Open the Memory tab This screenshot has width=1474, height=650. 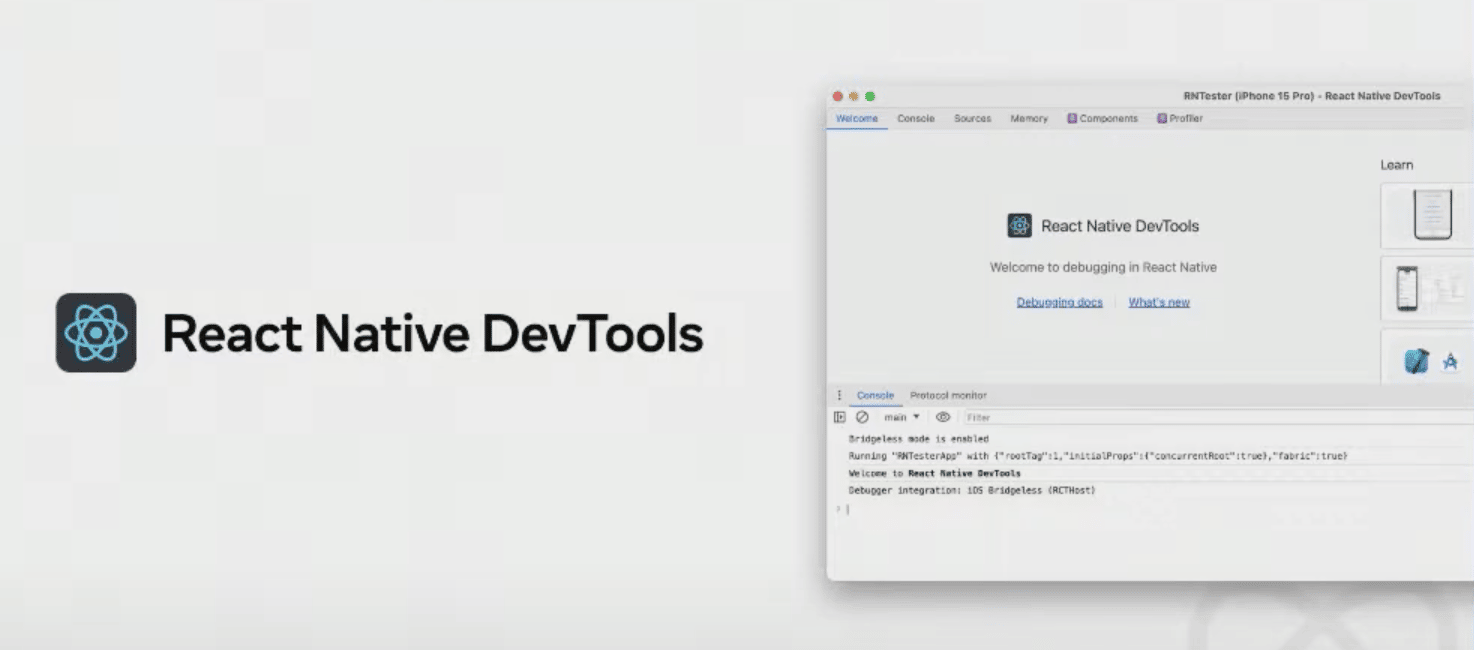pyautogui.click(x=1029, y=118)
